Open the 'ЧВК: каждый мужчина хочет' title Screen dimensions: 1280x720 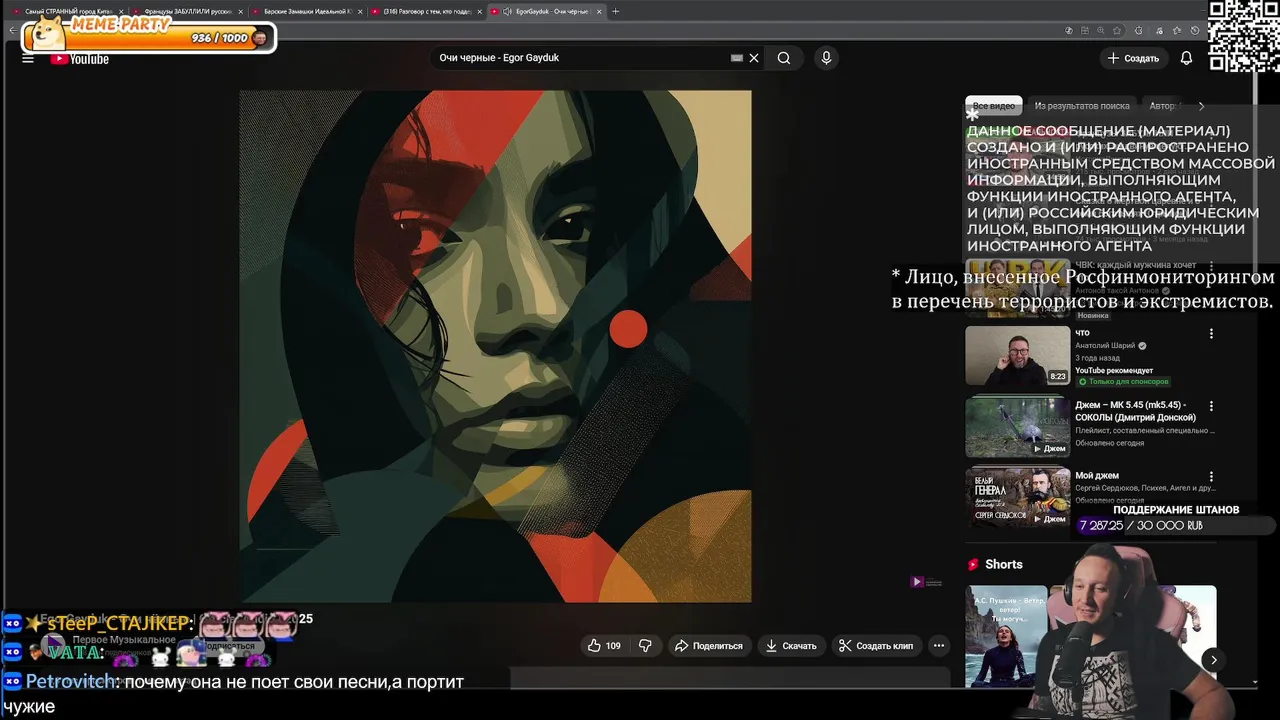point(1136,266)
